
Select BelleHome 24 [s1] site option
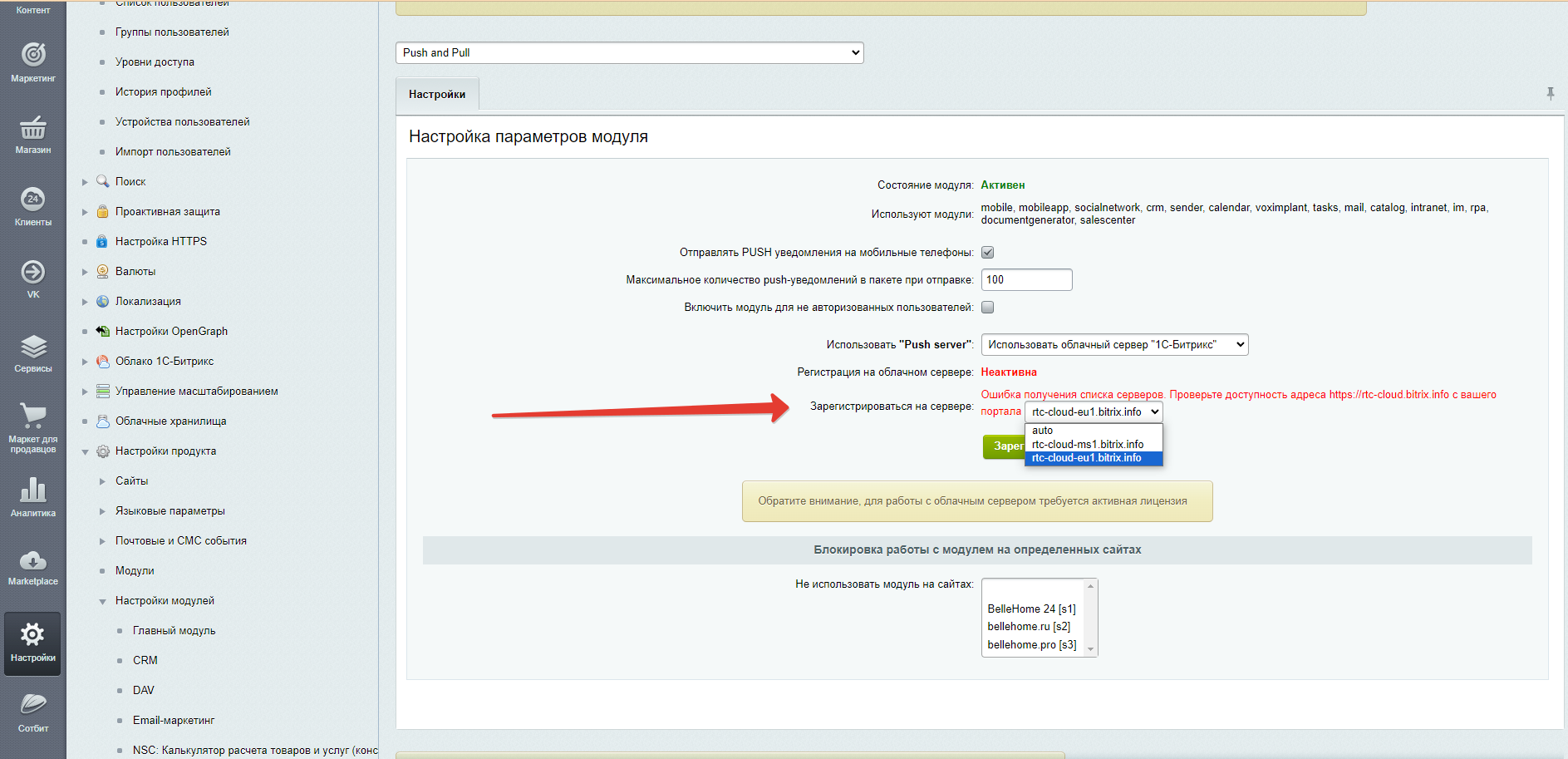[1032, 609]
